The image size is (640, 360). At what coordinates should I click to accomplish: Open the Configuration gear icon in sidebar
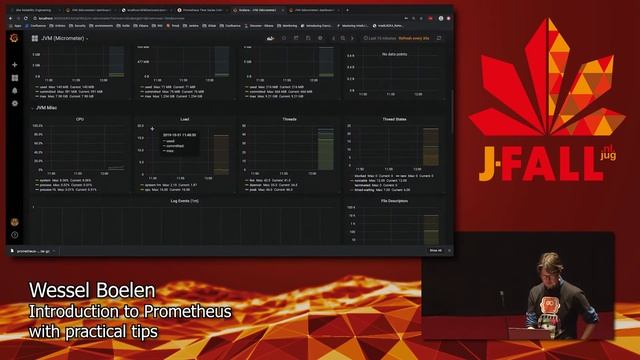pos(15,104)
